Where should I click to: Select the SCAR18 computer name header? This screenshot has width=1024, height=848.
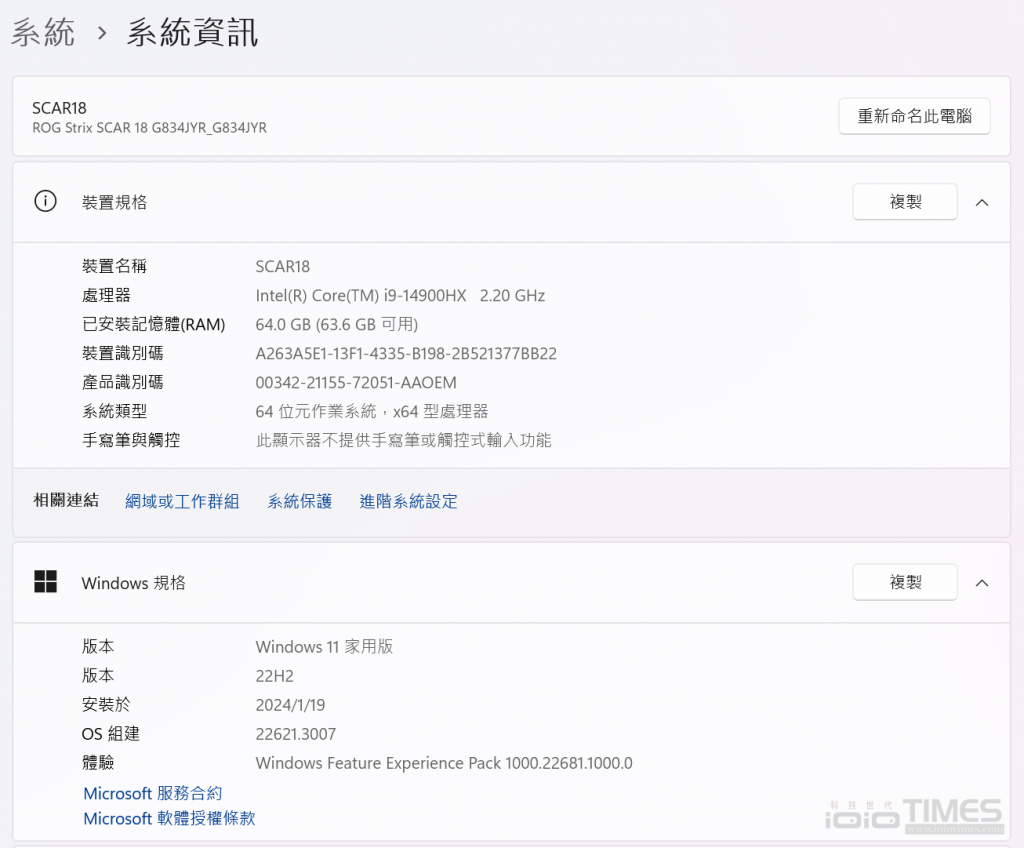coord(59,108)
